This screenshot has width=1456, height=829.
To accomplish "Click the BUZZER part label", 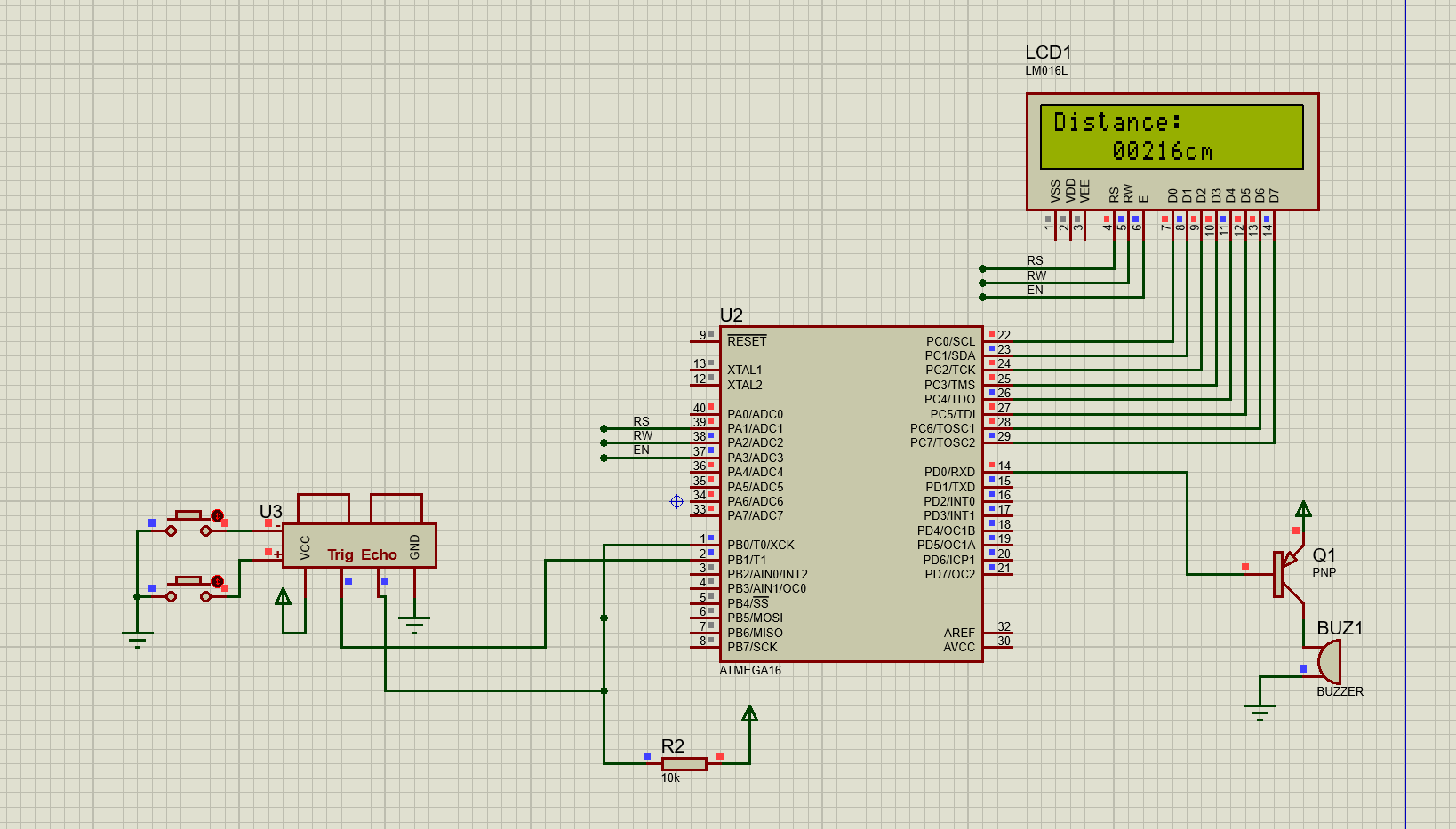I will click(x=1340, y=691).
